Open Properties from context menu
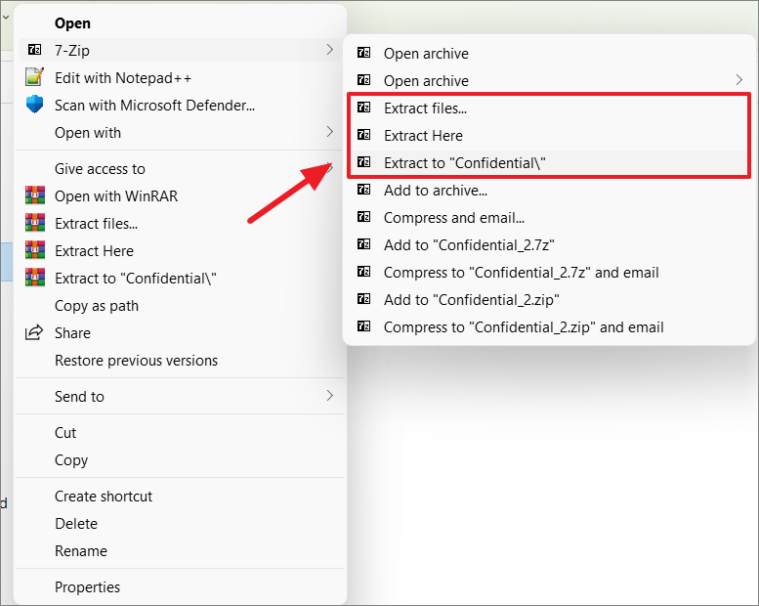Screen dimensions: 759x606 coord(180,587)
